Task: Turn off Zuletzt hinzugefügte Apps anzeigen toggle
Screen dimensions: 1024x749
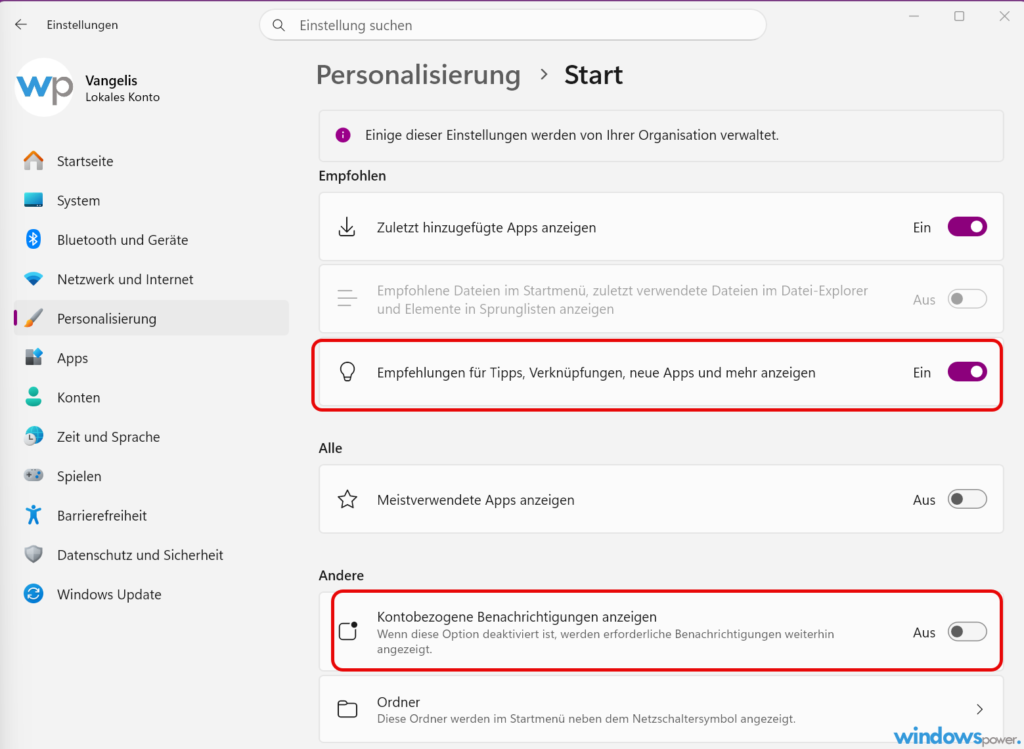Action: pos(967,227)
